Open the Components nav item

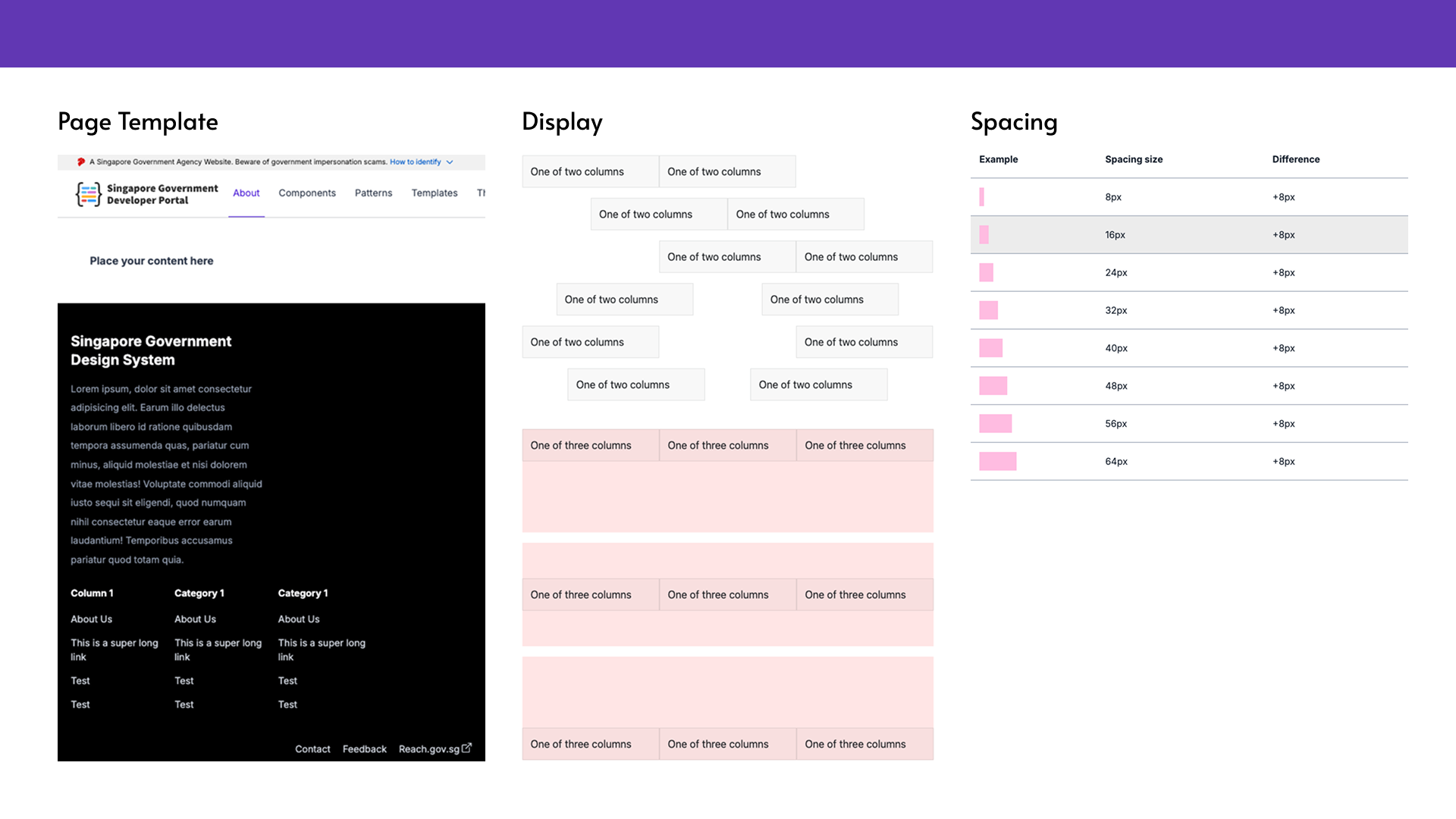(x=306, y=193)
